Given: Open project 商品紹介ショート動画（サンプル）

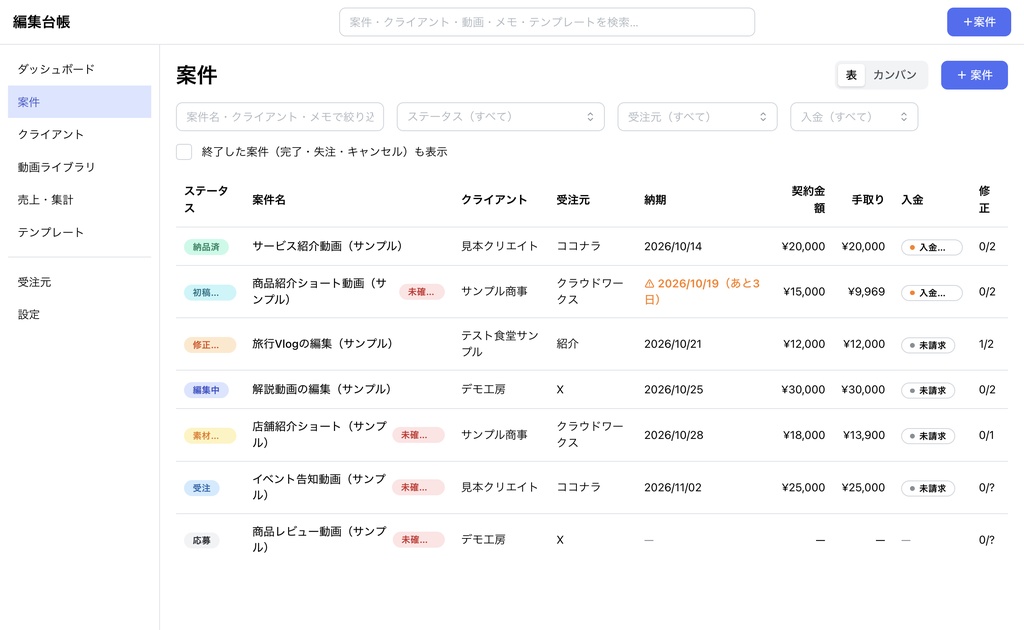Looking at the screenshot, I should [x=319, y=291].
